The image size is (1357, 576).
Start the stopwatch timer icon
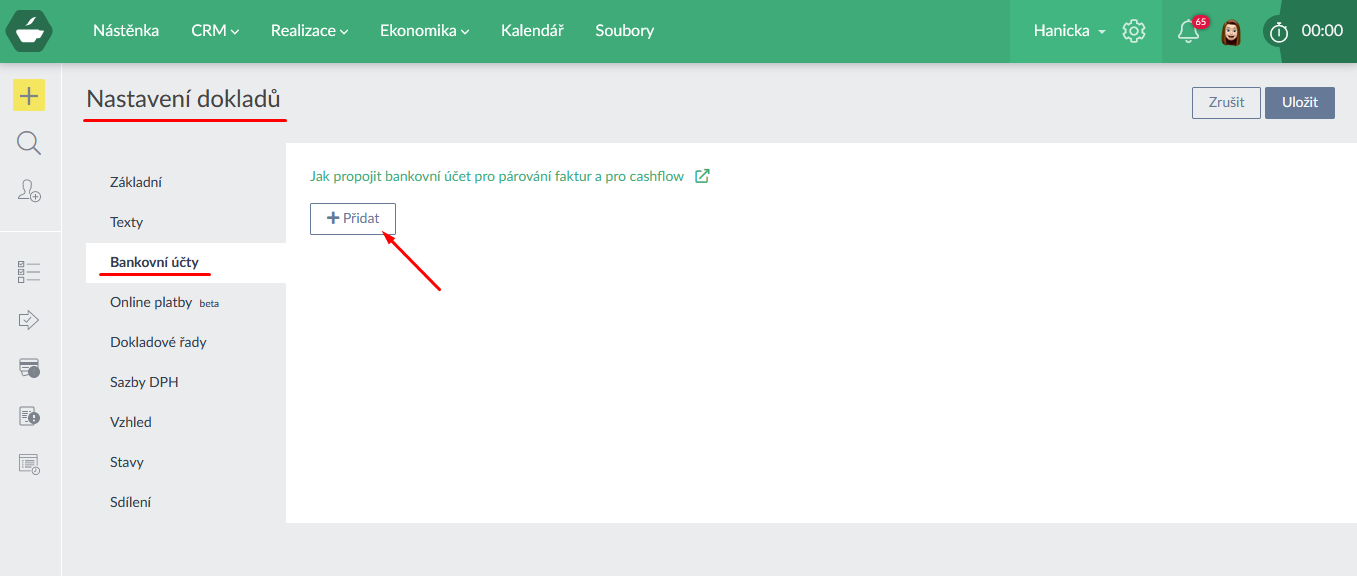pyautogui.click(x=1279, y=32)
